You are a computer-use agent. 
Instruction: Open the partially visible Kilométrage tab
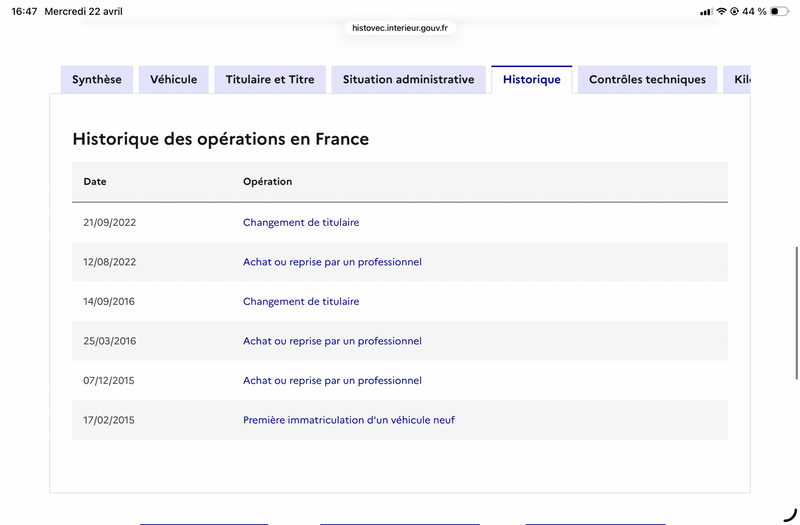point(737,80)
